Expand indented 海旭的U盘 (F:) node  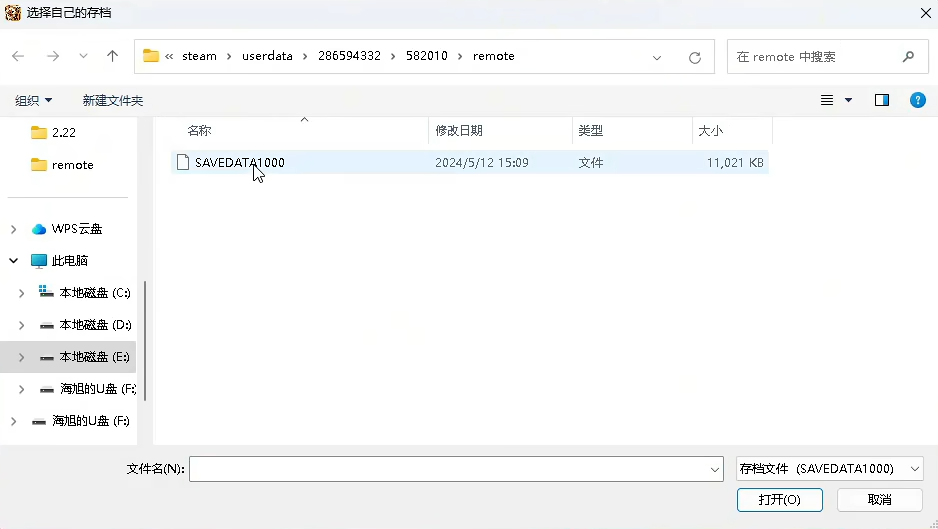tap(22, 390)
